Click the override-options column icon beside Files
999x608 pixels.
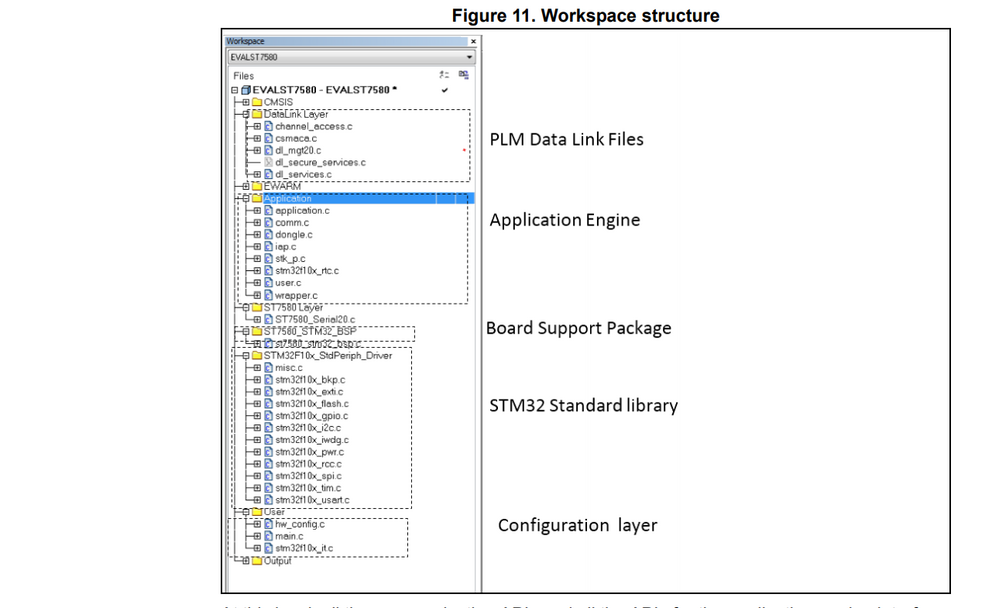pyautogui.click(x=444, y=75)
